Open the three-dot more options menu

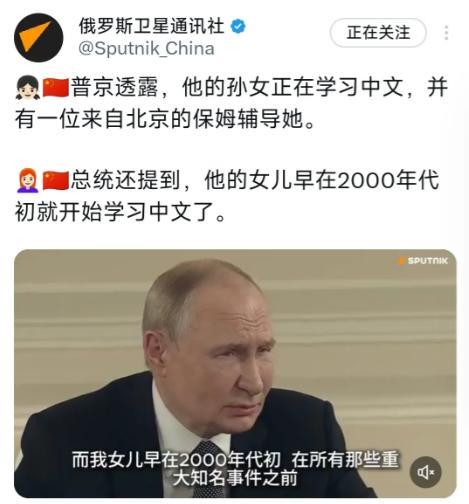click(x=446, y=33)
